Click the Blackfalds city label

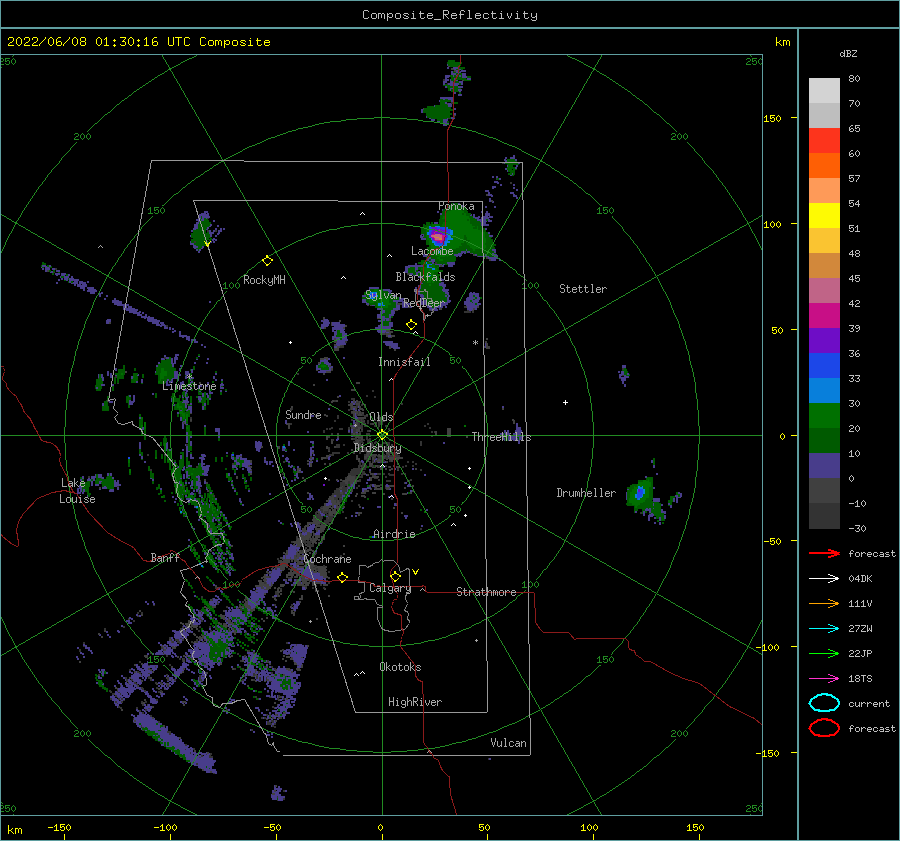click(x=425, y=277)
